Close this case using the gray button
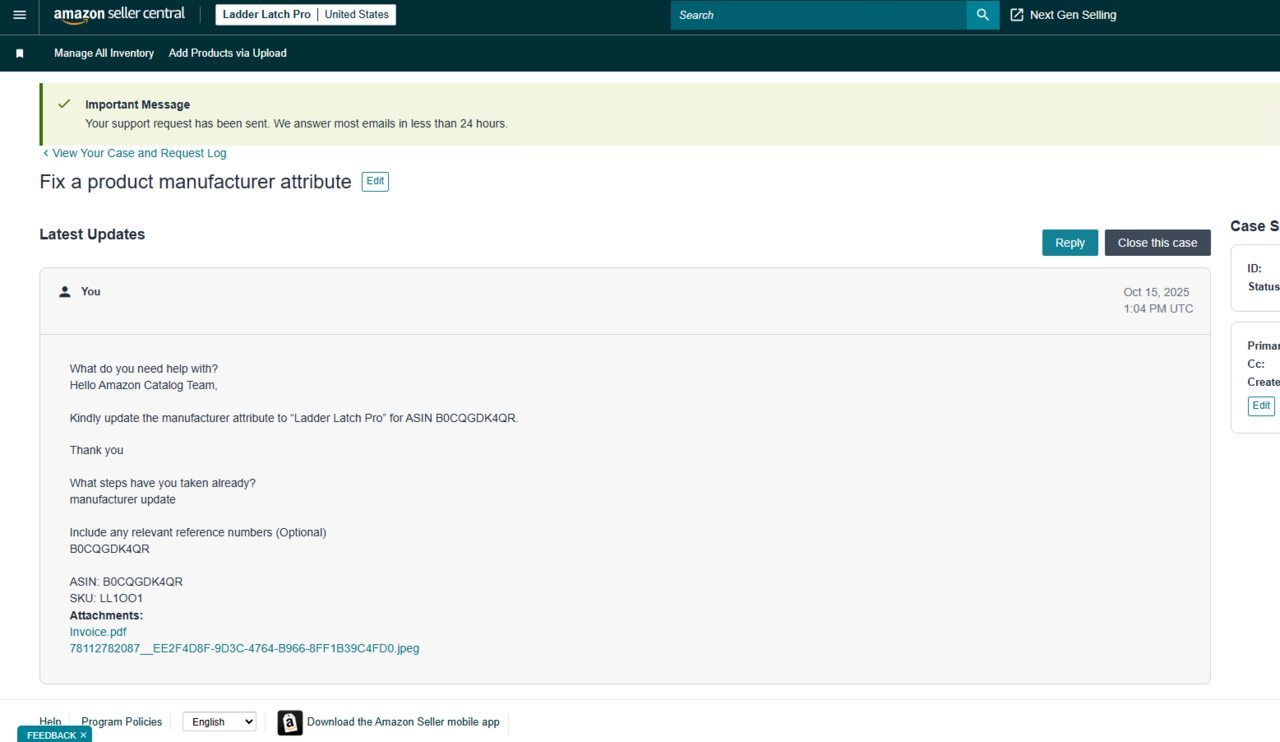 tap(1157, 242)
